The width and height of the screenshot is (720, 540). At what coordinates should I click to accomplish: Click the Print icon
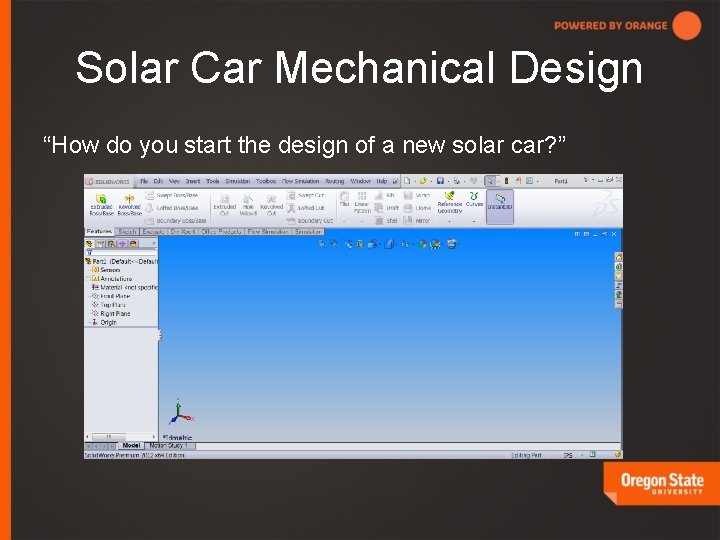pos(456,181)
